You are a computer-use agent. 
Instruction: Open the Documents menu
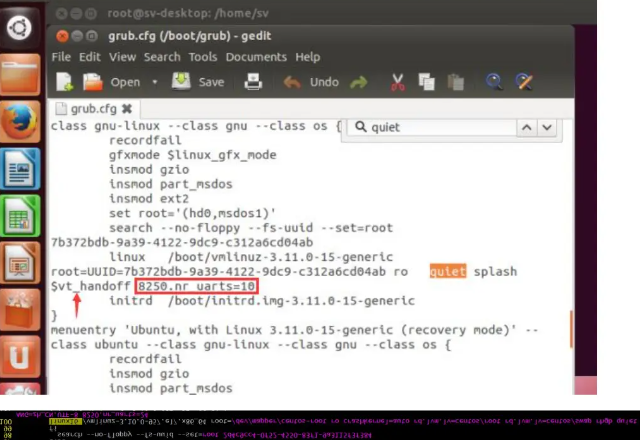point(256,57)
